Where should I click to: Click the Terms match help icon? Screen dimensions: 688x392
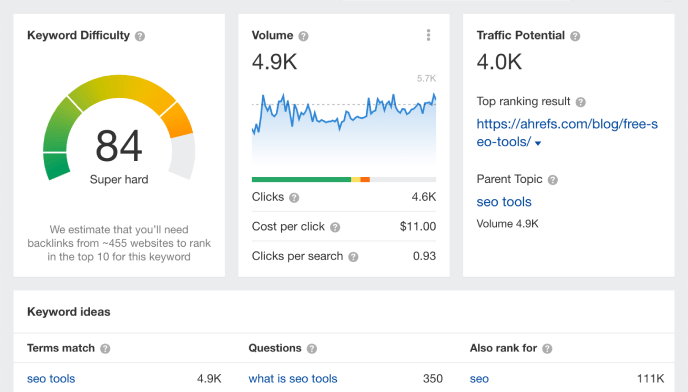105,349
